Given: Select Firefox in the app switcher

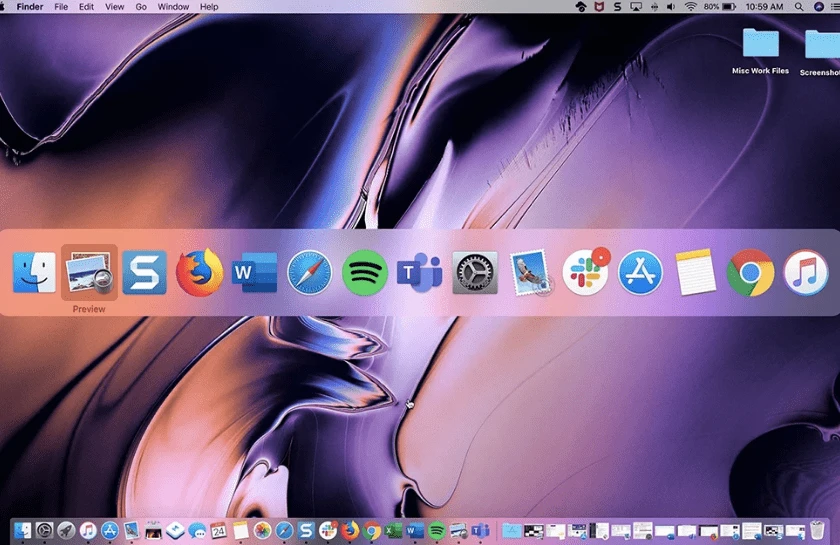Looking at the screenshot, I should click(199, 273).
